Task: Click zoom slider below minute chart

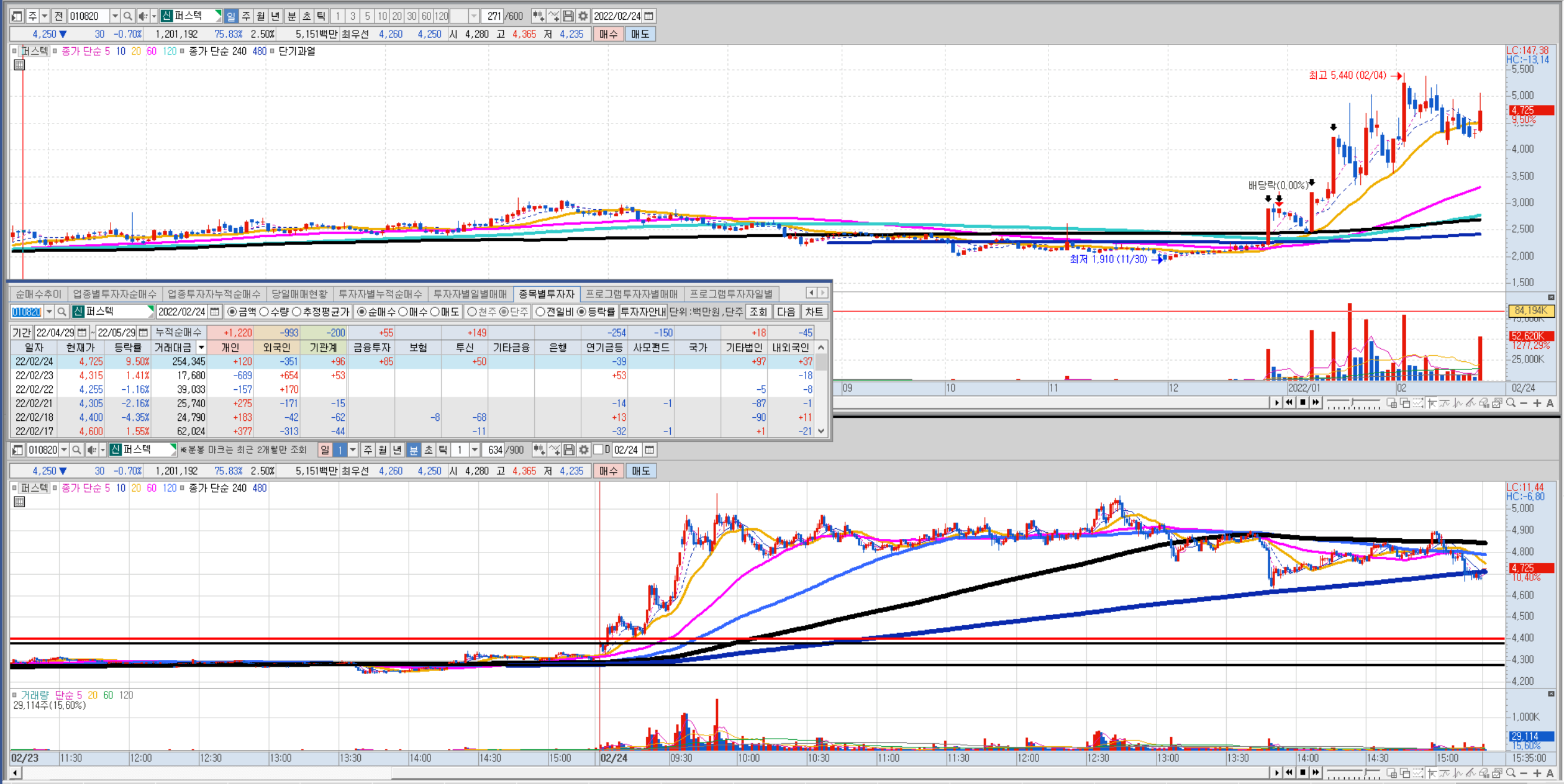Action: point(1353,773)
